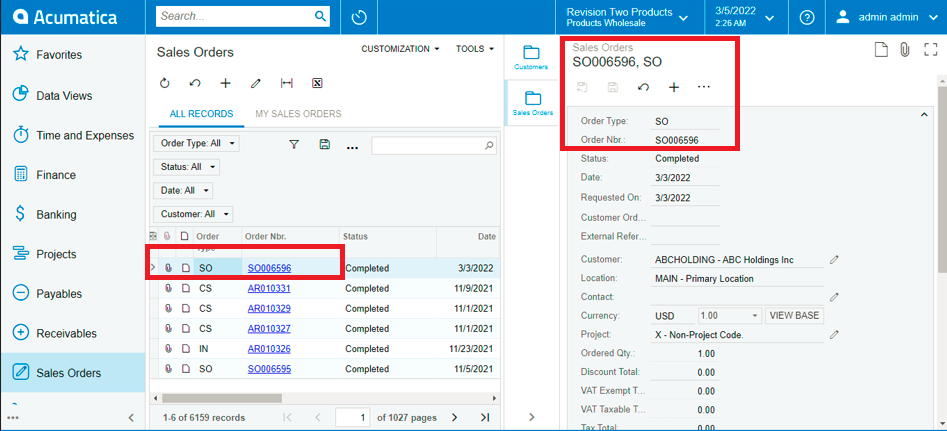Viewport: 947px width, 431px height.
Task: Maximize the detail panel to full screen
Action: pos(931,49)
